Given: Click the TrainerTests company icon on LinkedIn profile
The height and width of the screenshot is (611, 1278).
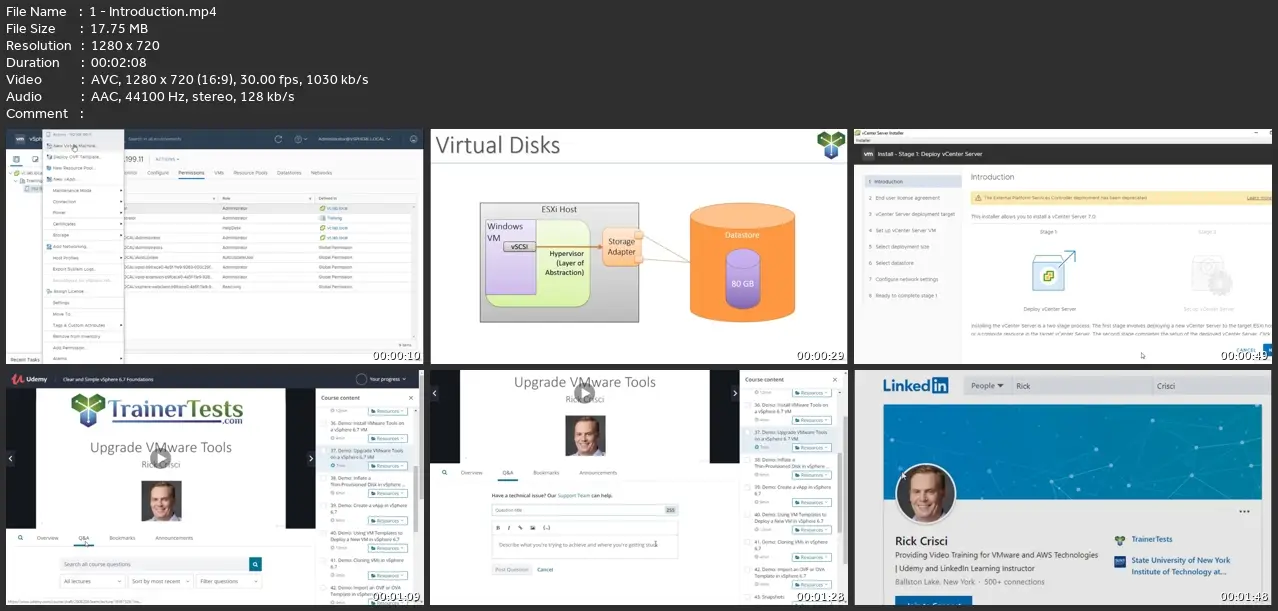Looking at the screenshot, I should point(1120,540).
